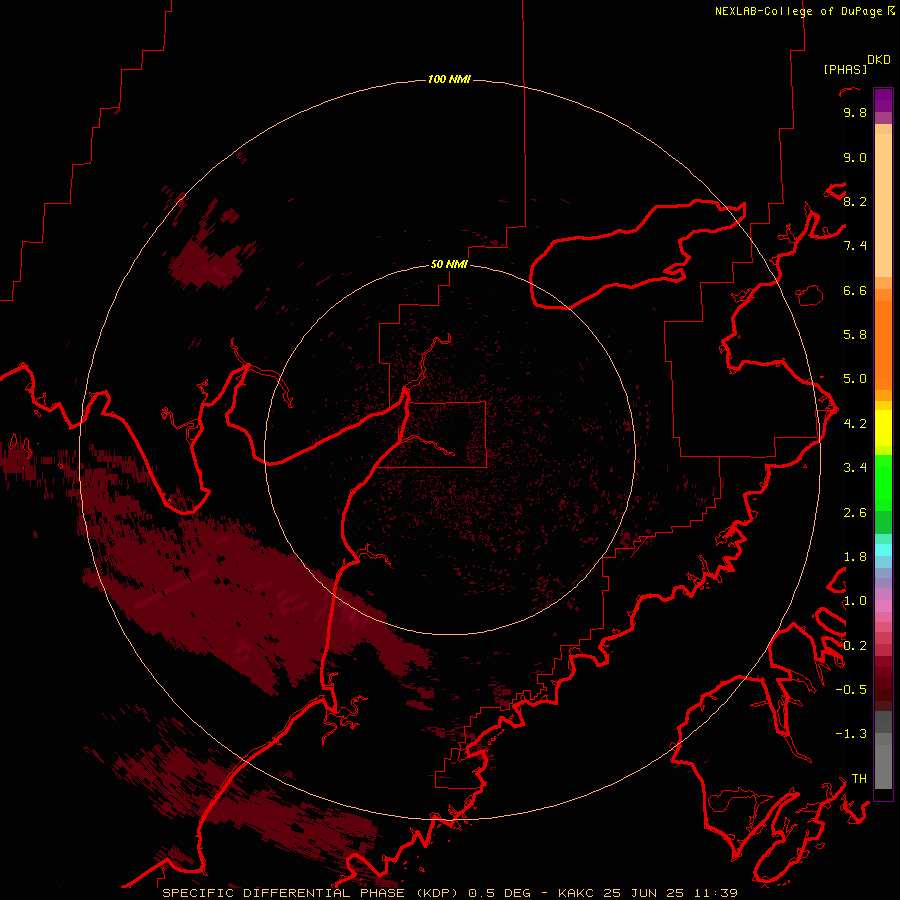The width and height of the screenshot is (900, 900).
Task: Click the KAKC station identifier in the footer
Action: 577,893
